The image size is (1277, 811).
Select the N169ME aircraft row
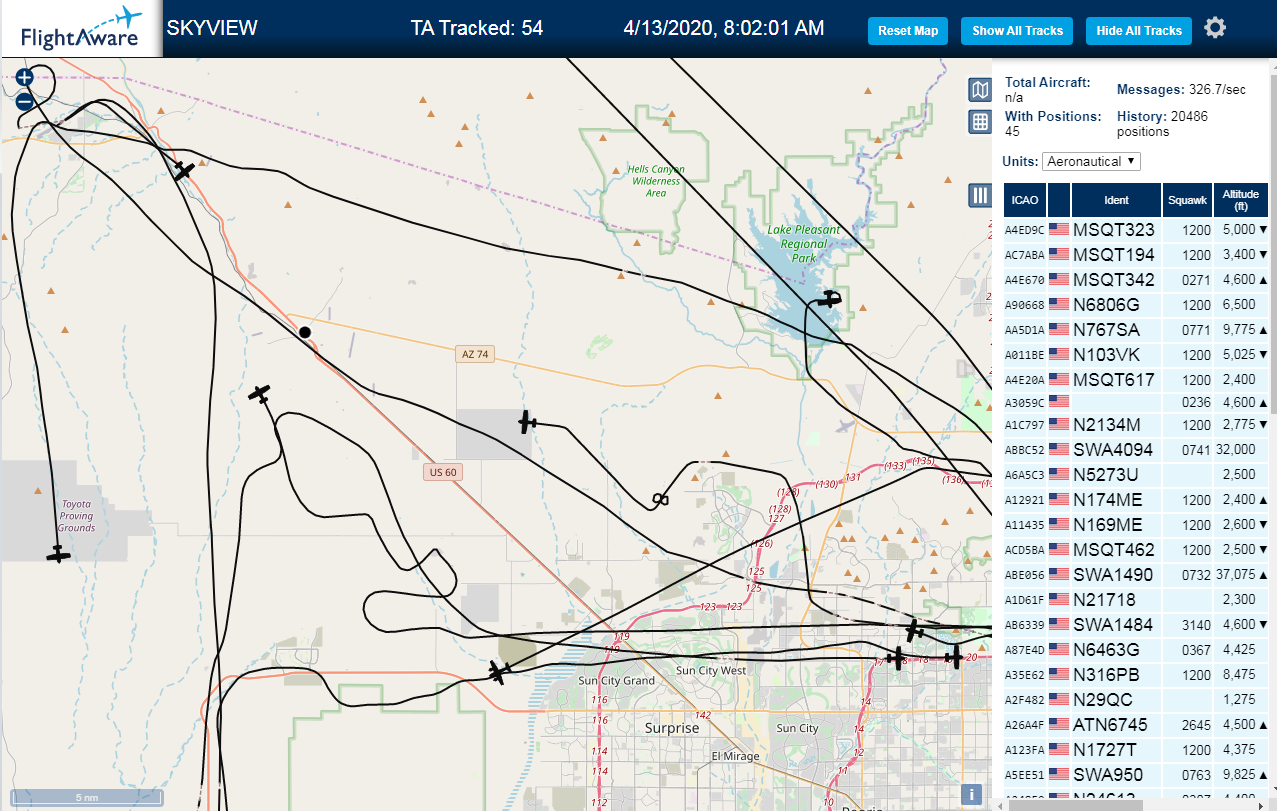[1137, 524]
